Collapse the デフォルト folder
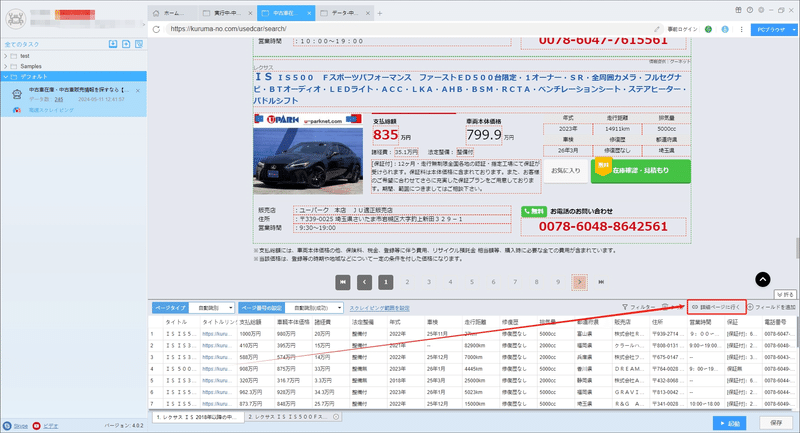The height and width of the screenshot is (433, 800). click(x=6, y=77)
